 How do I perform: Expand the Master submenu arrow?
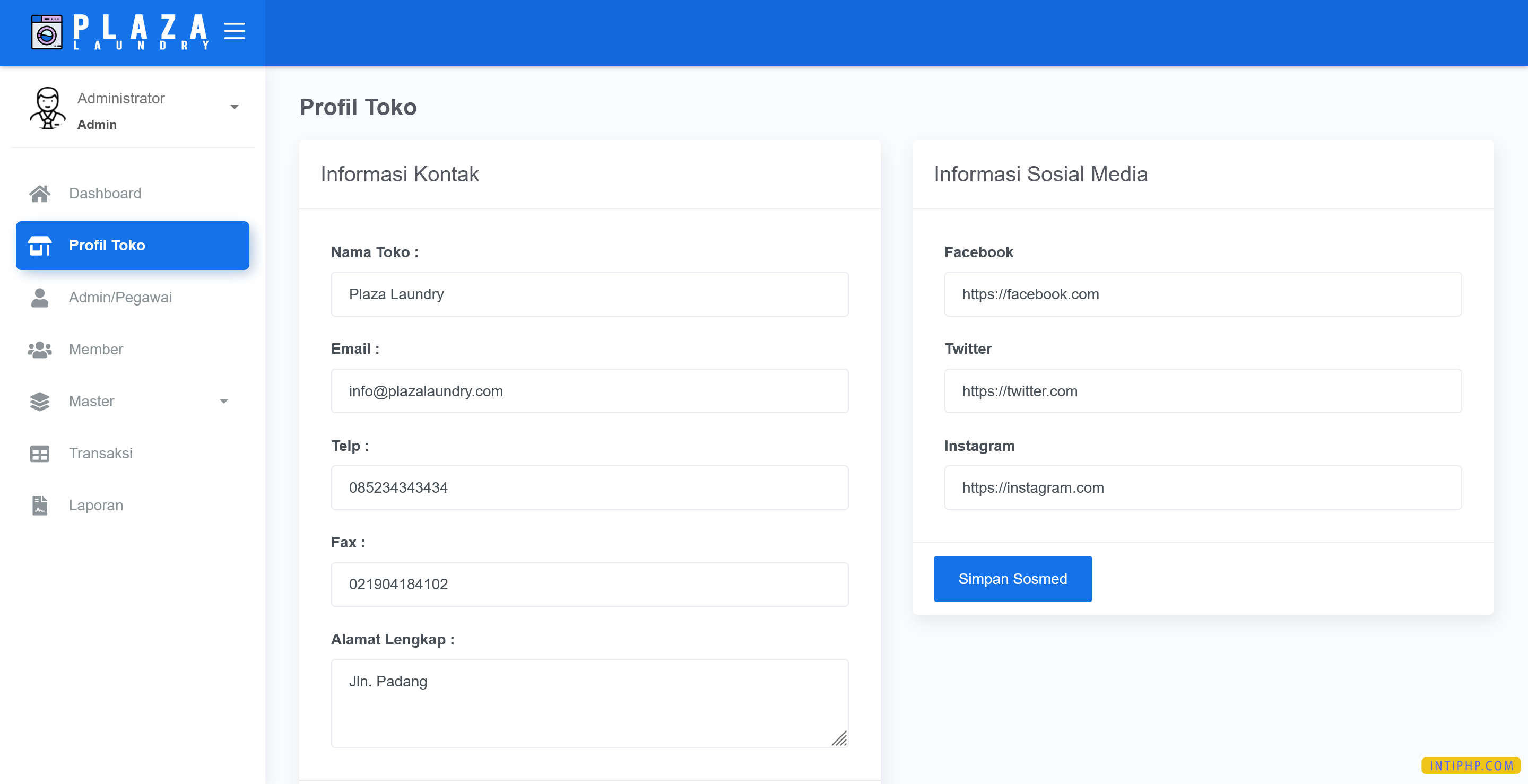(223, 402)
